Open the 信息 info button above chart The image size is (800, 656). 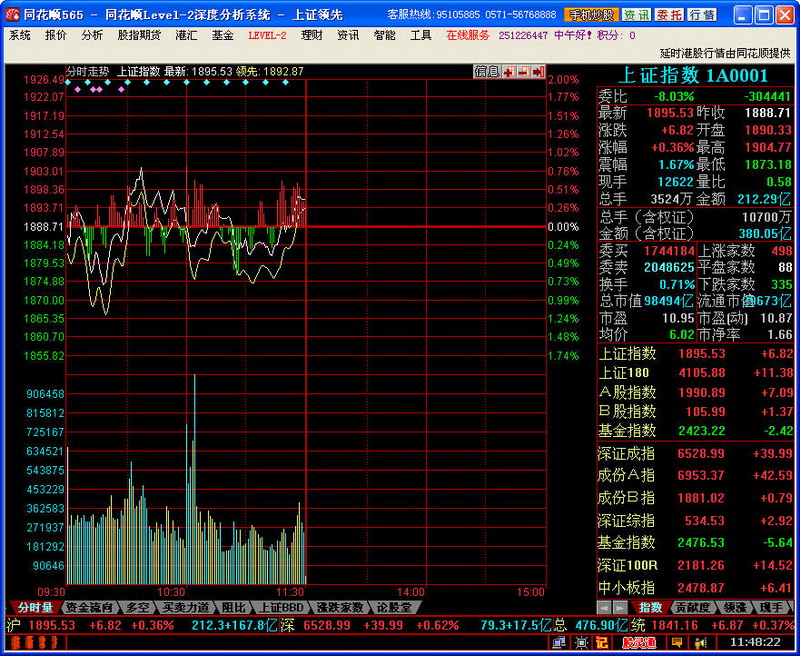(487, 72)
